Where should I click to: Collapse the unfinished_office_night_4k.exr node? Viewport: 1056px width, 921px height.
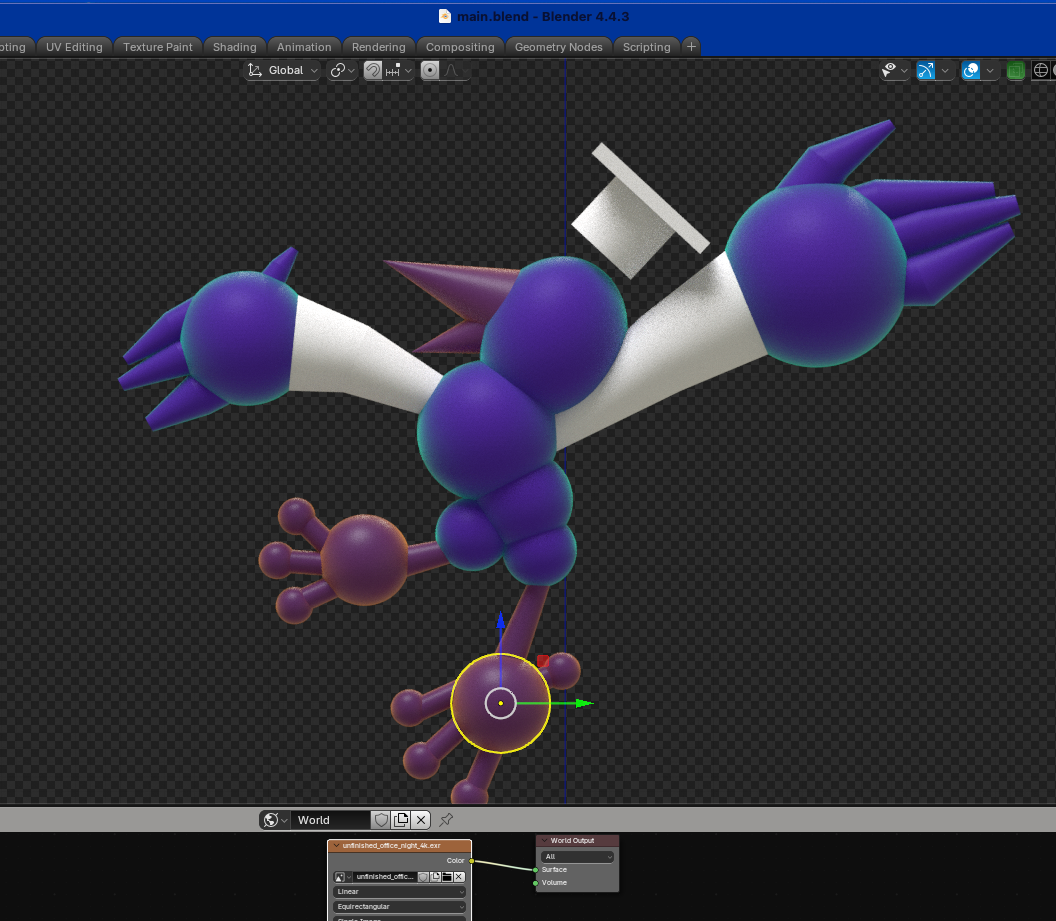[x=336, y=845]
